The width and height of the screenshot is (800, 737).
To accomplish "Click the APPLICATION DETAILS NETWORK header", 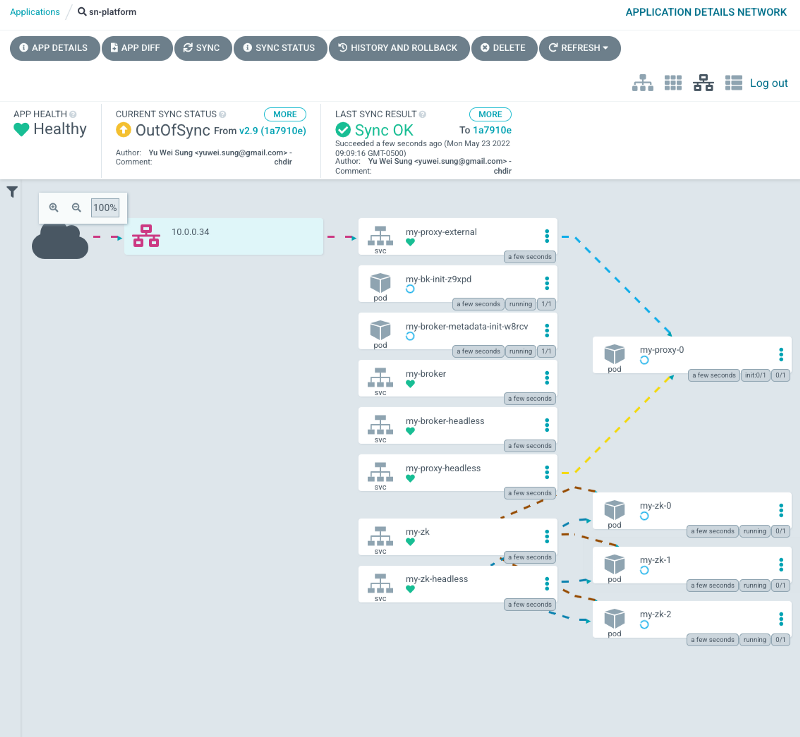I will (705, 12).
